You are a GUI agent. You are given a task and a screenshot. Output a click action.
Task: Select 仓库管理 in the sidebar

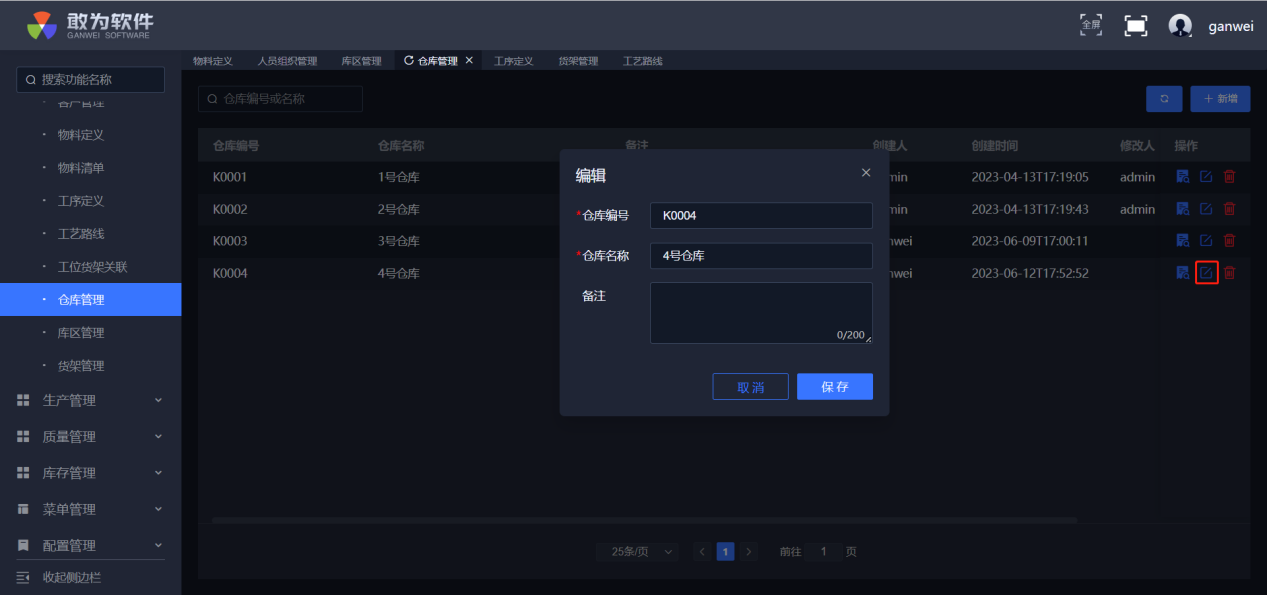tap(90, 300)
